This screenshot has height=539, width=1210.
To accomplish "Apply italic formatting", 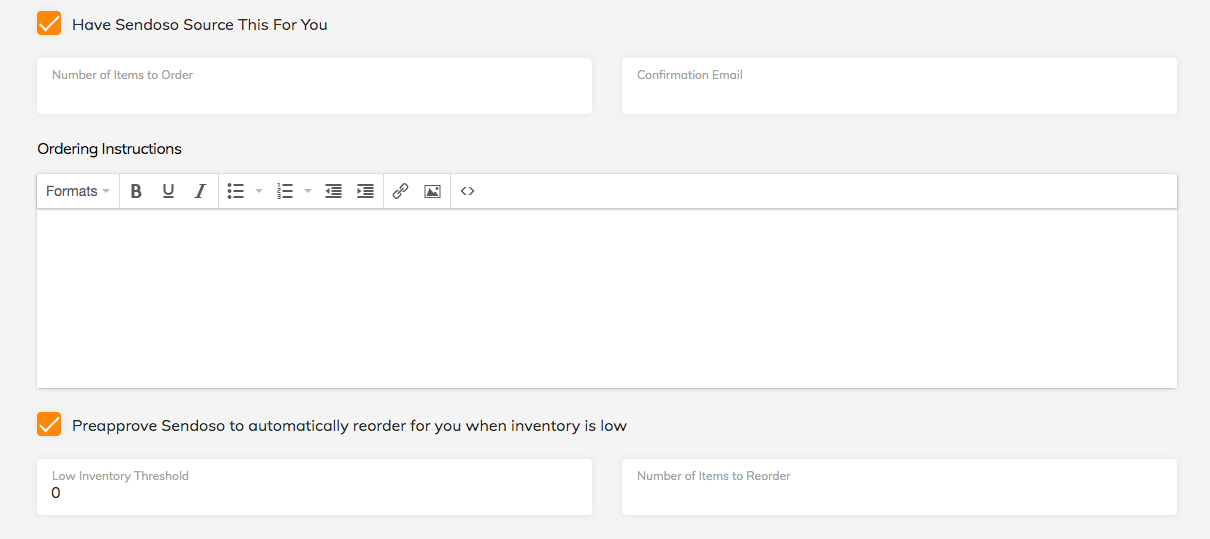I will point(200,191).
